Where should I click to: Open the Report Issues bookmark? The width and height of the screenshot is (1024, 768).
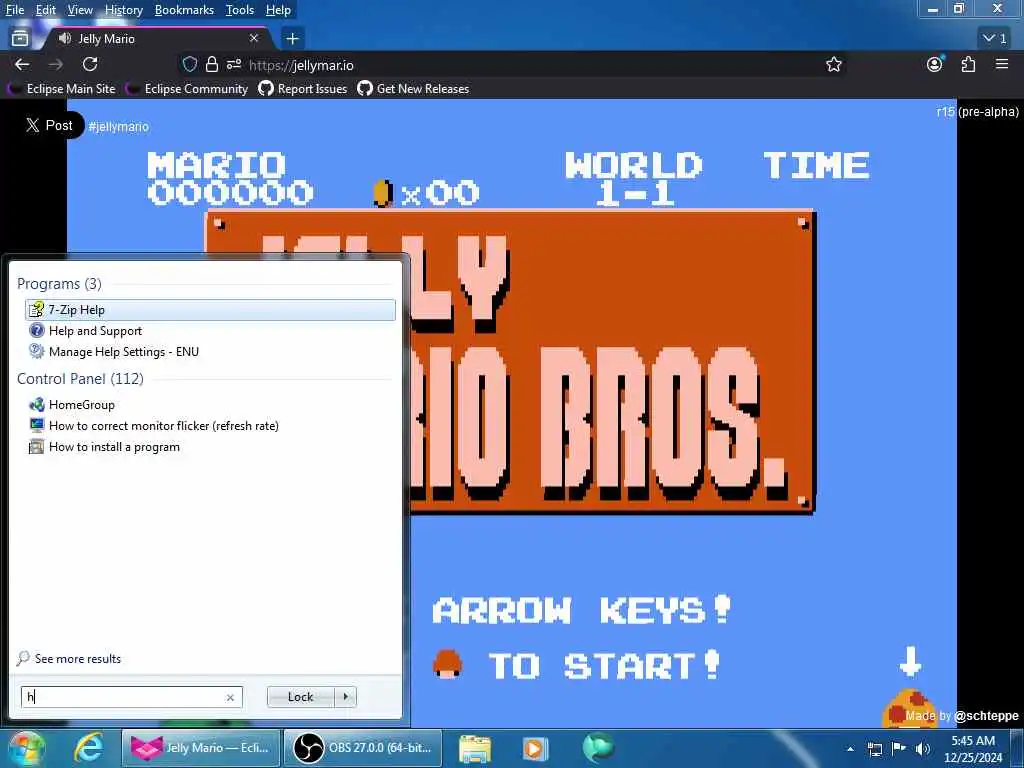click(x=303, y=89)
